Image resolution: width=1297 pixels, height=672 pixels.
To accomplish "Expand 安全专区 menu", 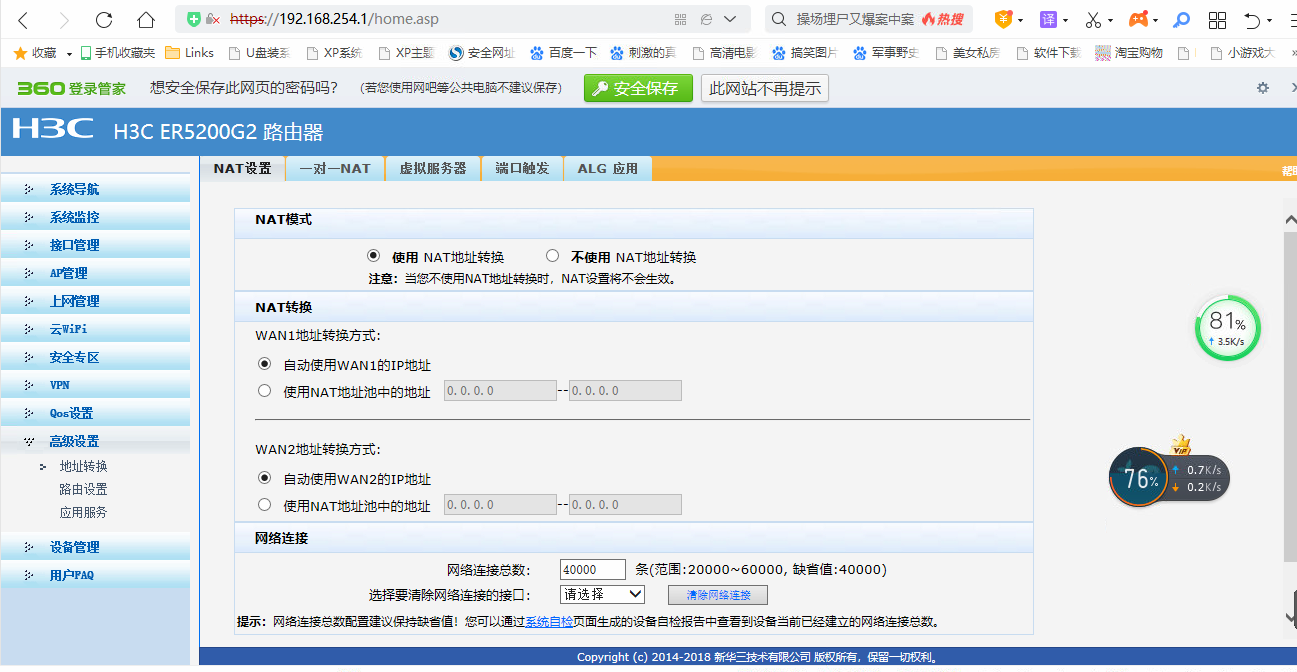I will (x=95, y=357).
